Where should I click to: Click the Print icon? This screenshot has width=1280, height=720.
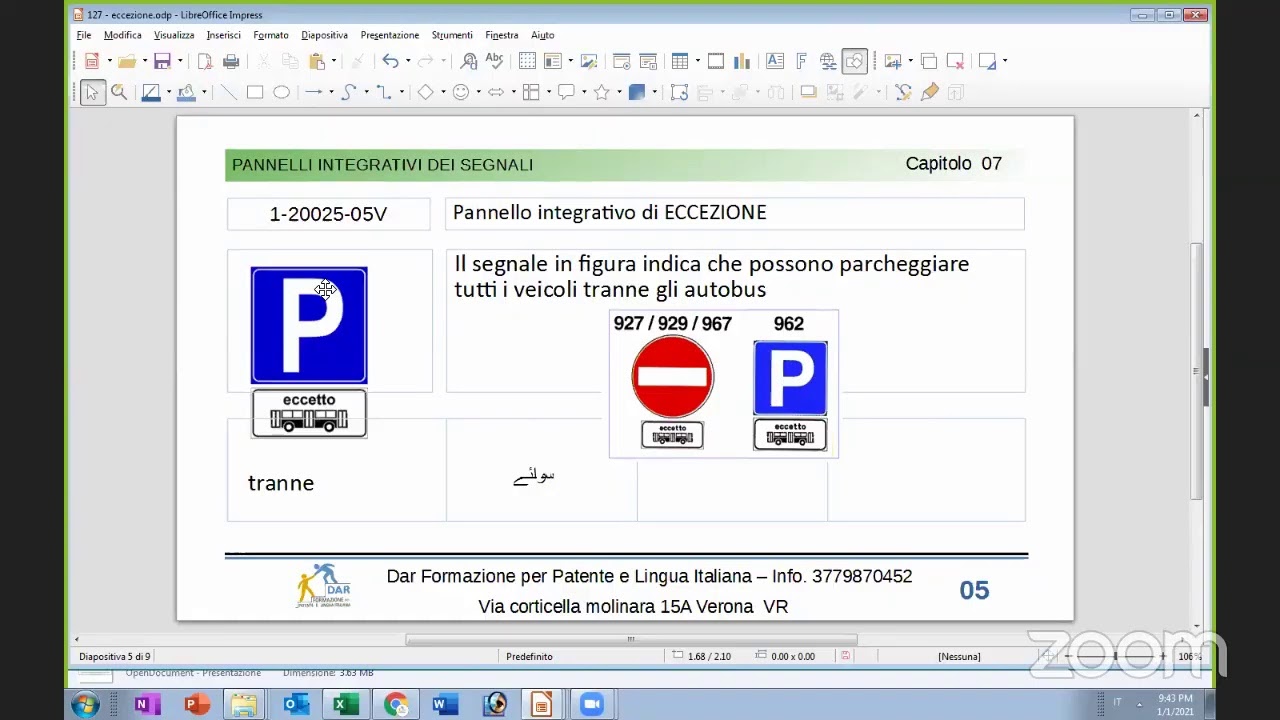pos(231,61)
